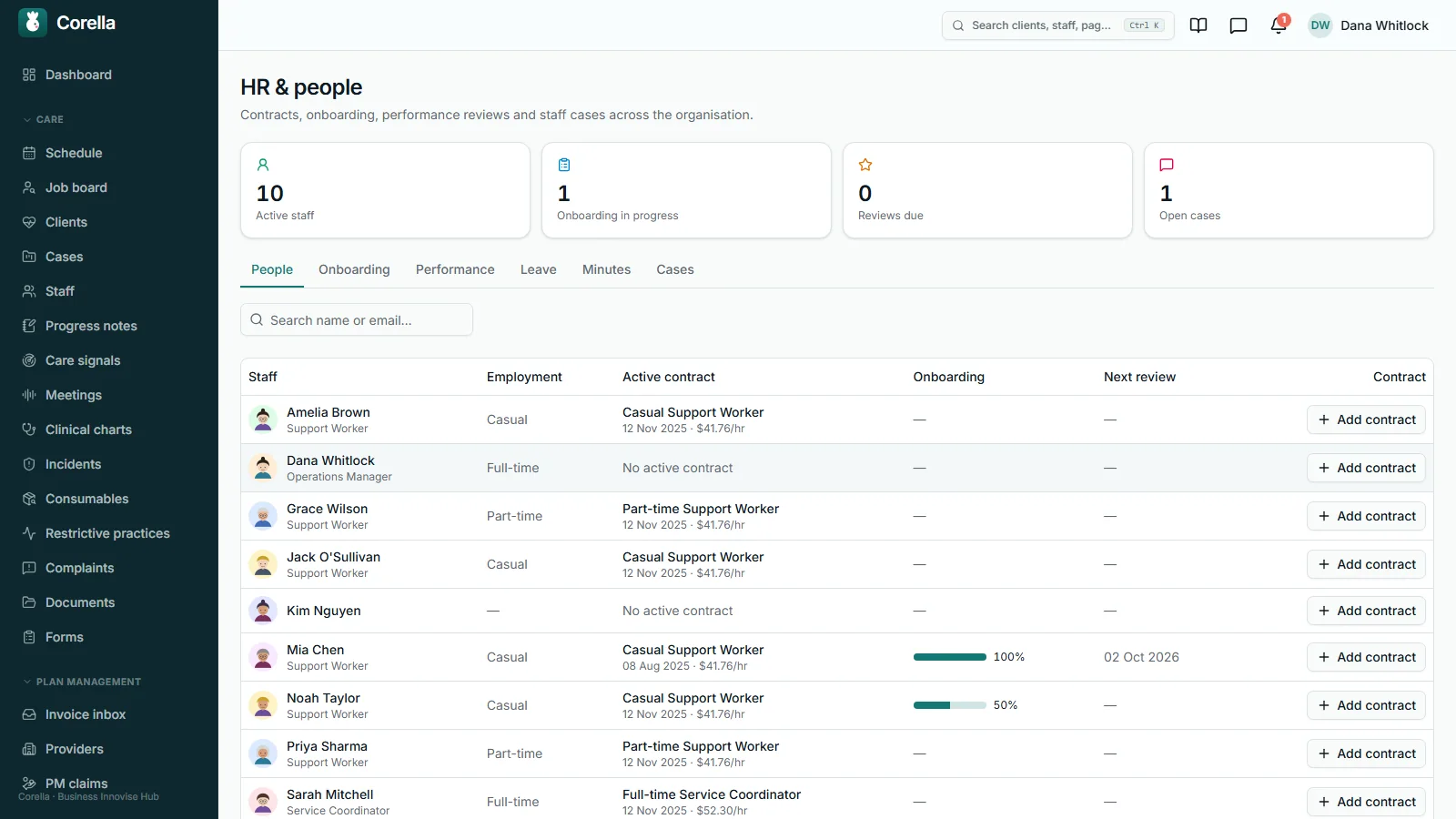Open Documents in the sidebar
This screenshot has width=1456, height=819.
[x=80, y=602]
